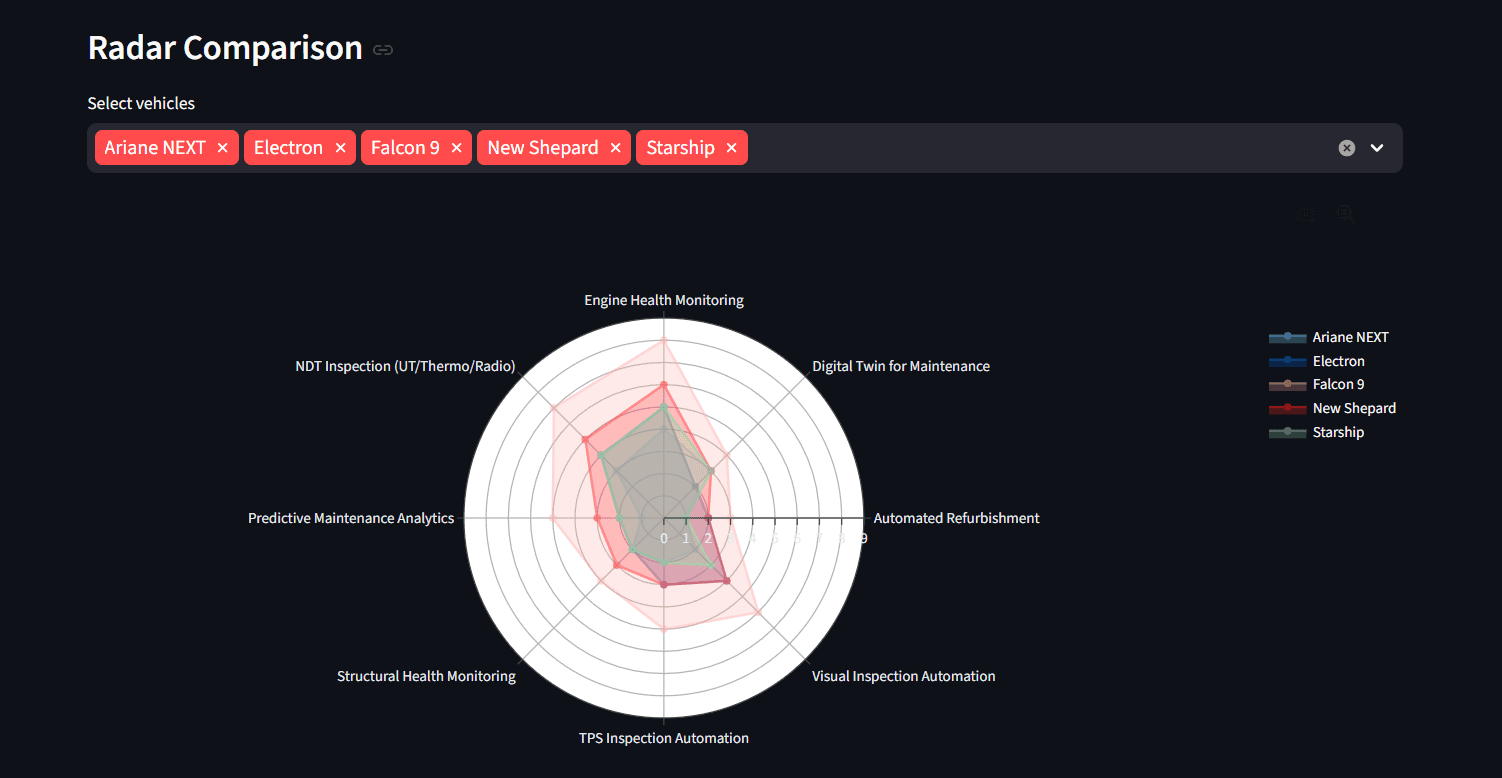Select the New Shepard chip label

pos(543,148)
